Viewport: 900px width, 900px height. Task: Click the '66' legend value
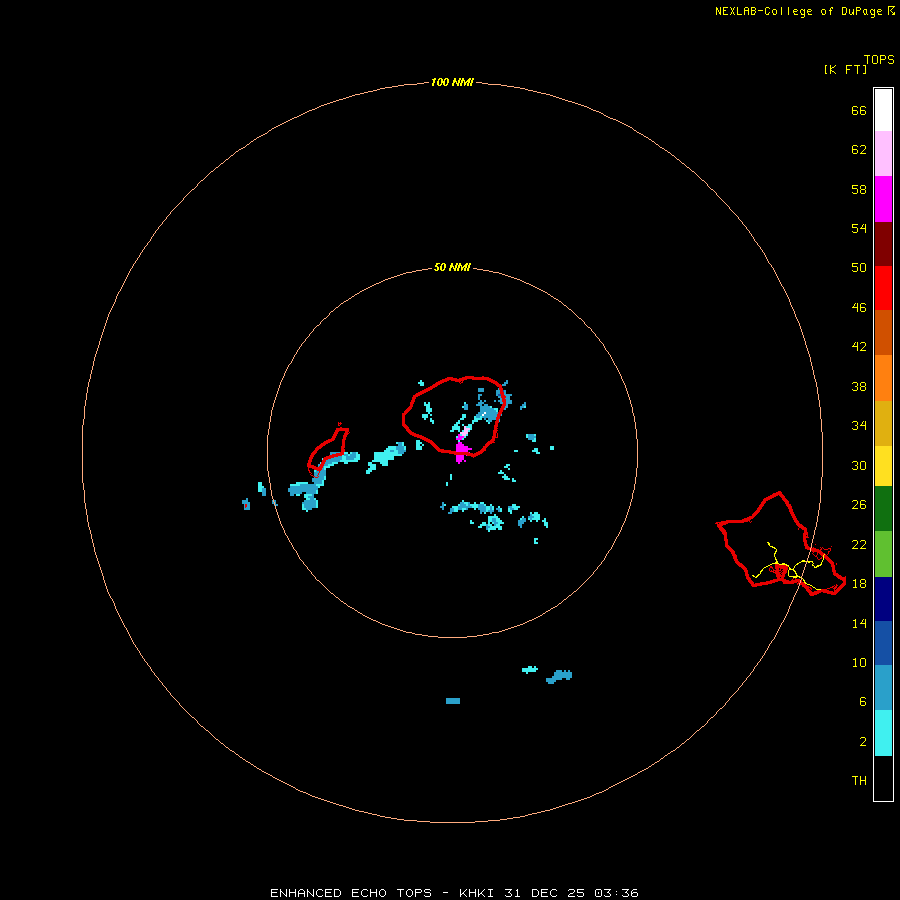click(x=859, y=110)
